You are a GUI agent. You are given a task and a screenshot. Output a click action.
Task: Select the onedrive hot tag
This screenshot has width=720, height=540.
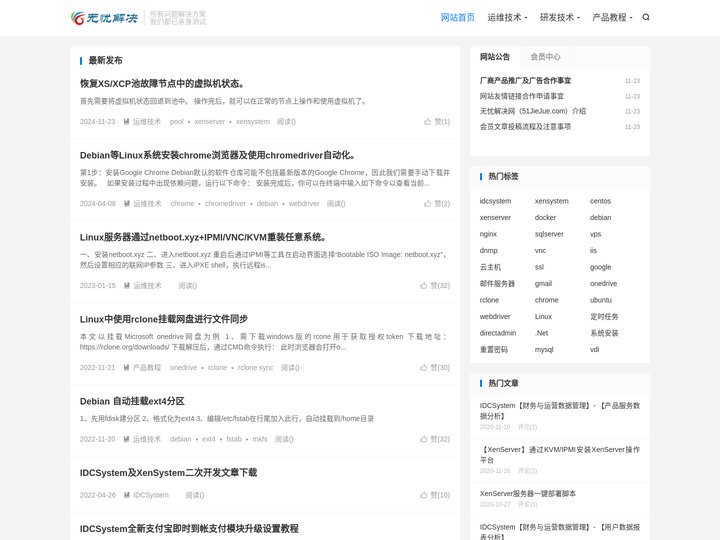click(603, 284)
